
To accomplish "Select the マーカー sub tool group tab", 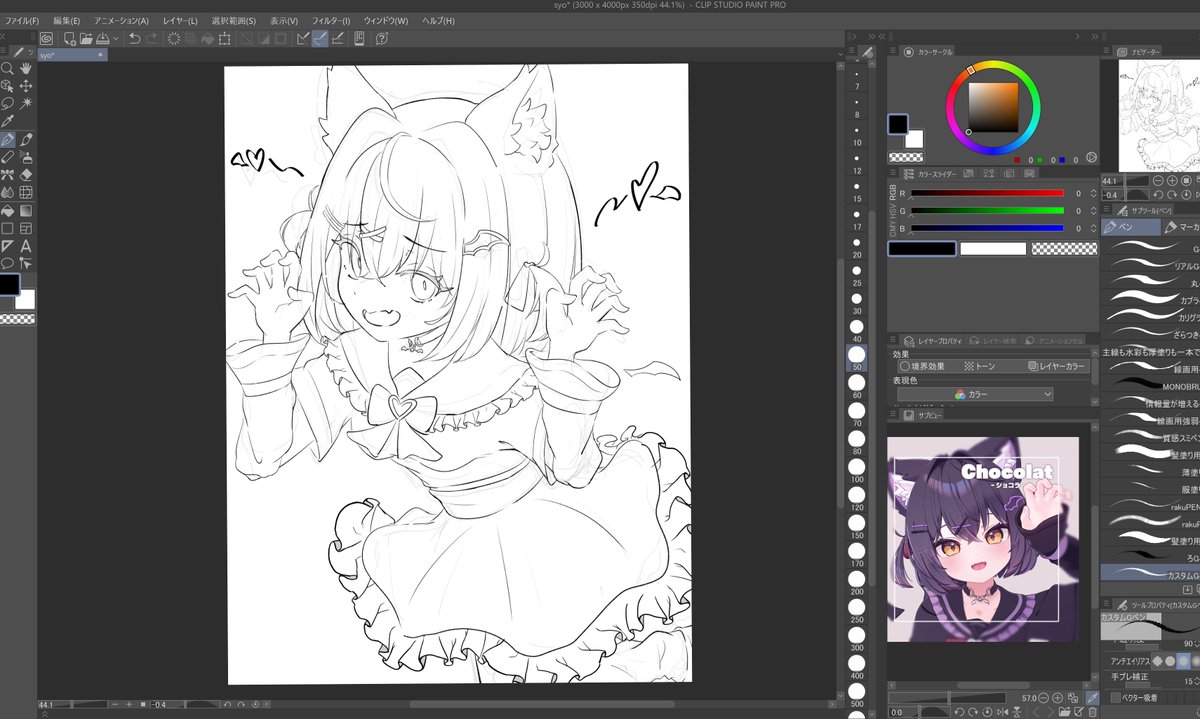I will point(1181,227).
